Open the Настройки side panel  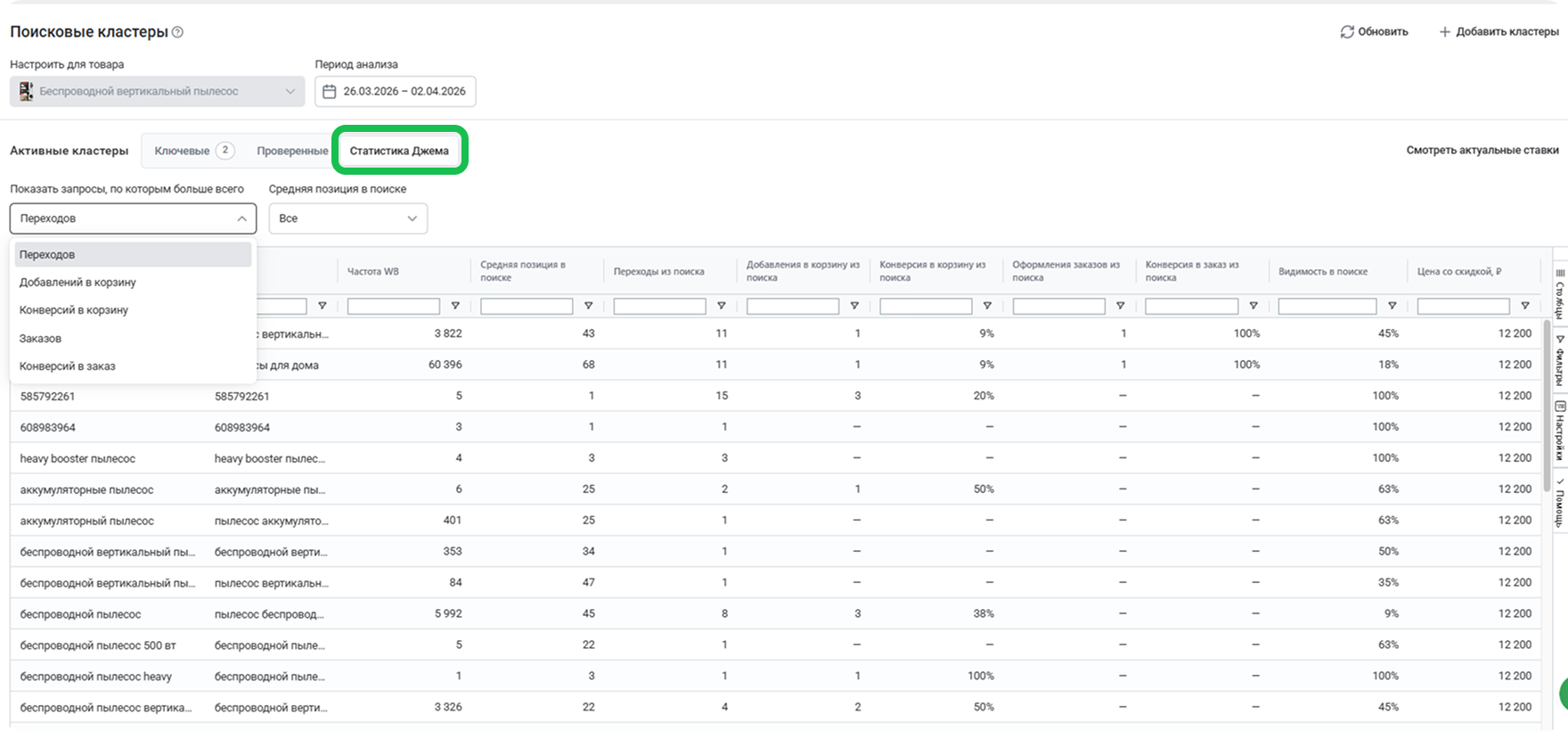tap(1560, 431)
